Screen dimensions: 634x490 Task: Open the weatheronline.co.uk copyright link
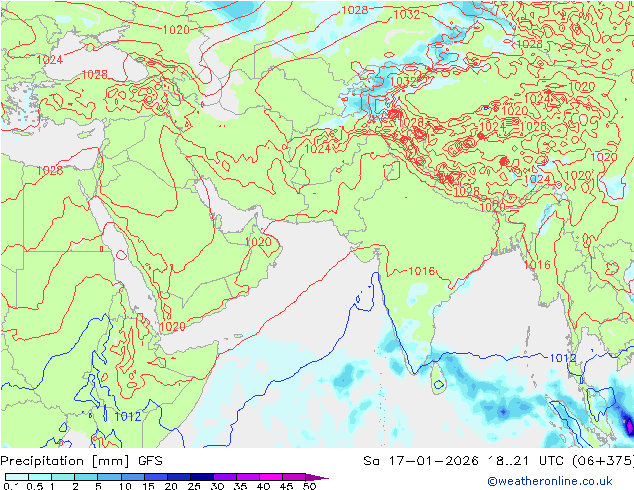pyautogui.click(x=550, y=481)
